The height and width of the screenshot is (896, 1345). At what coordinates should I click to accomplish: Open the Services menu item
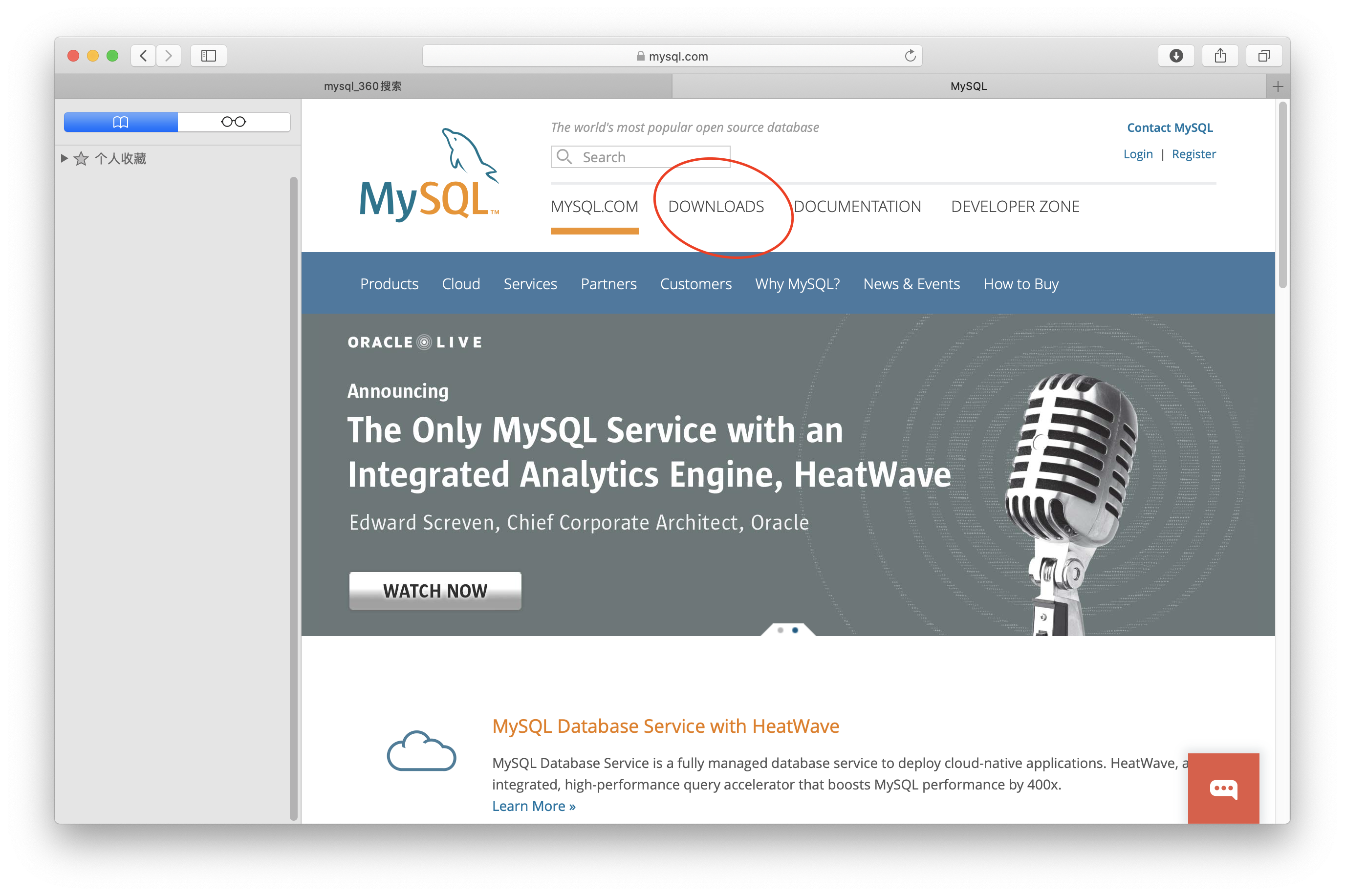(530, 284)
